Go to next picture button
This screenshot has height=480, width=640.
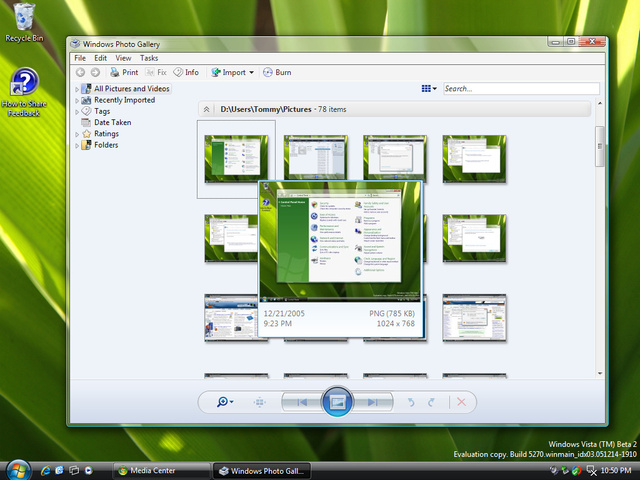pos(372,402)
